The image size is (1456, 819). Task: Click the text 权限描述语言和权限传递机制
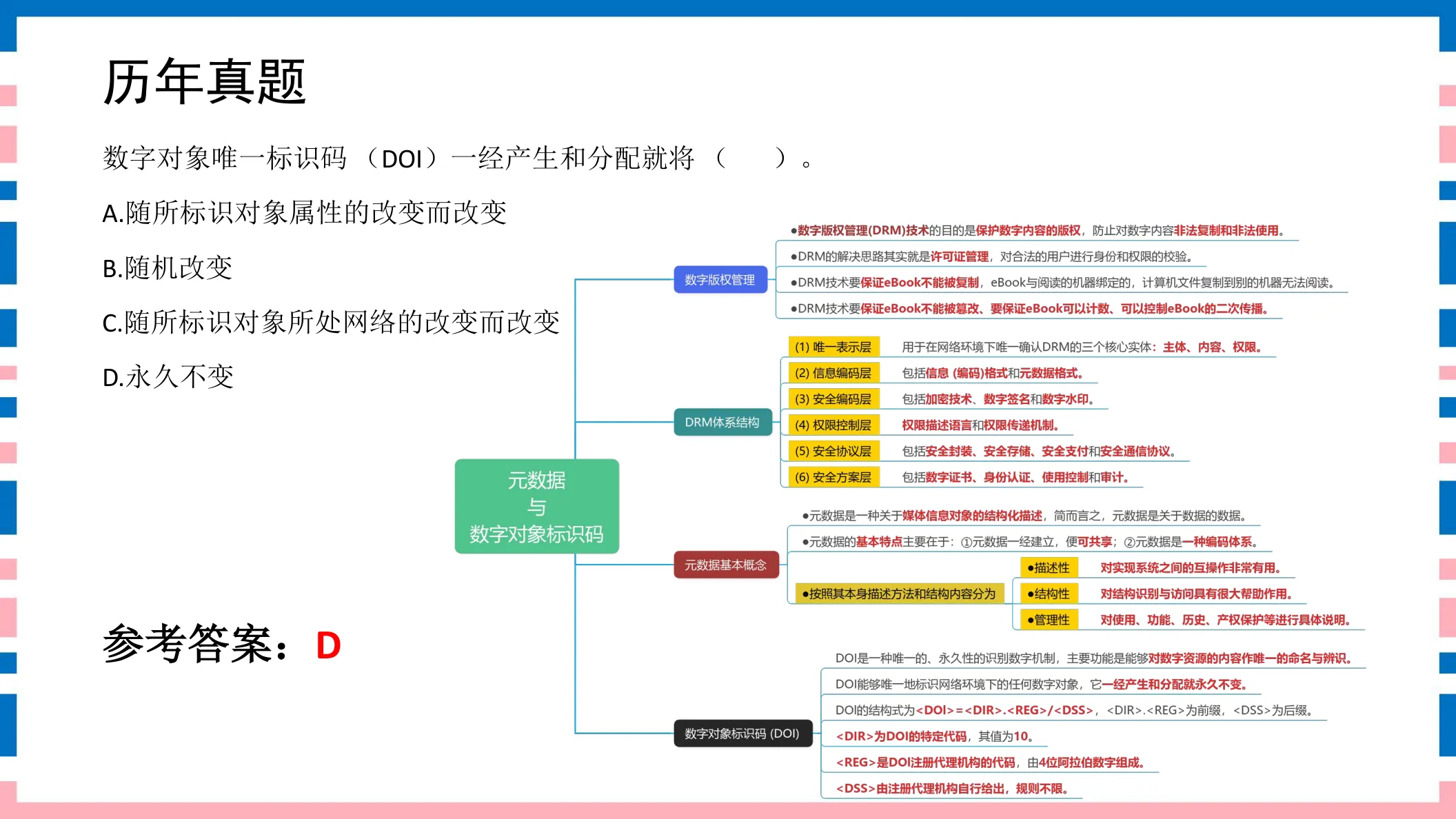click(980, 425)
